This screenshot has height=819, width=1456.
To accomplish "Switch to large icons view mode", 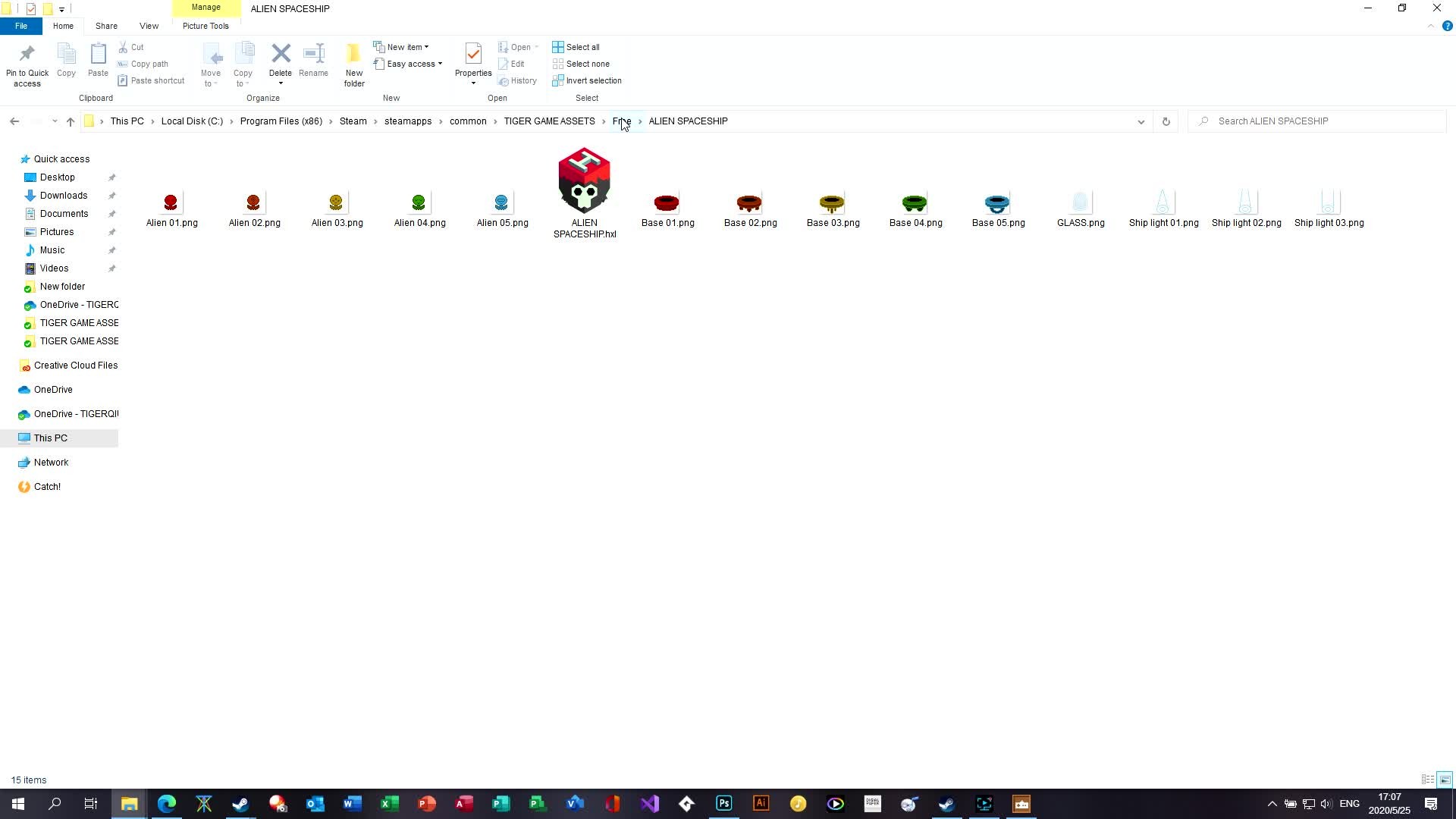I will [1445, 780].
